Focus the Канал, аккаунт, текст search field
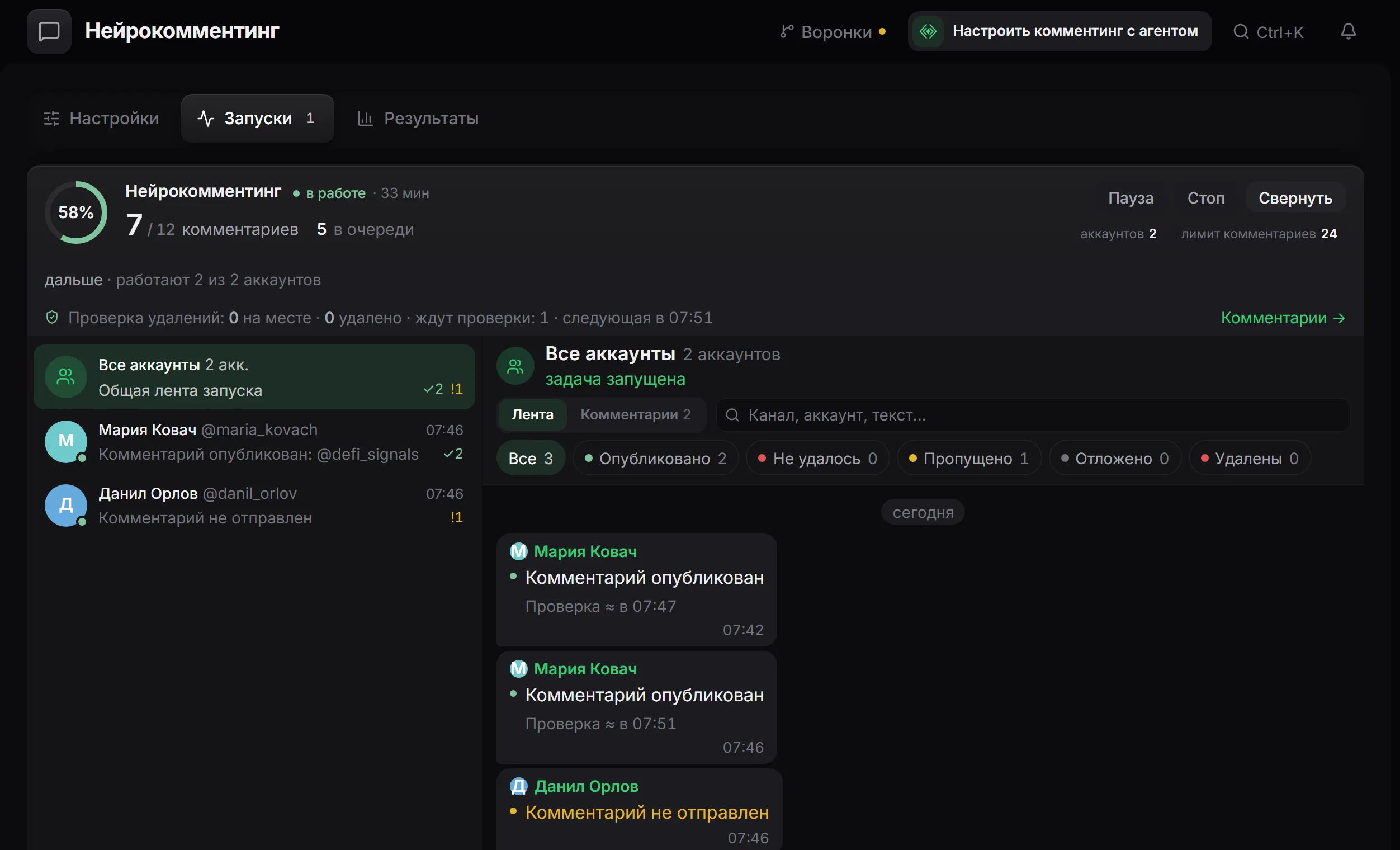This screenshot has width=1400, height=850. [x=1032, y=415]
